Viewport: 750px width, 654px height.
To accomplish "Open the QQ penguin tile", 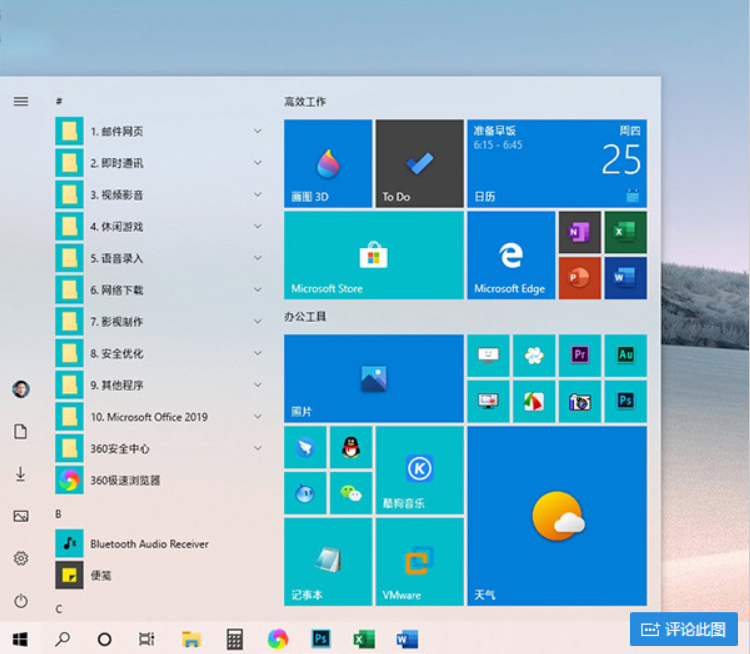I will 351,447.
